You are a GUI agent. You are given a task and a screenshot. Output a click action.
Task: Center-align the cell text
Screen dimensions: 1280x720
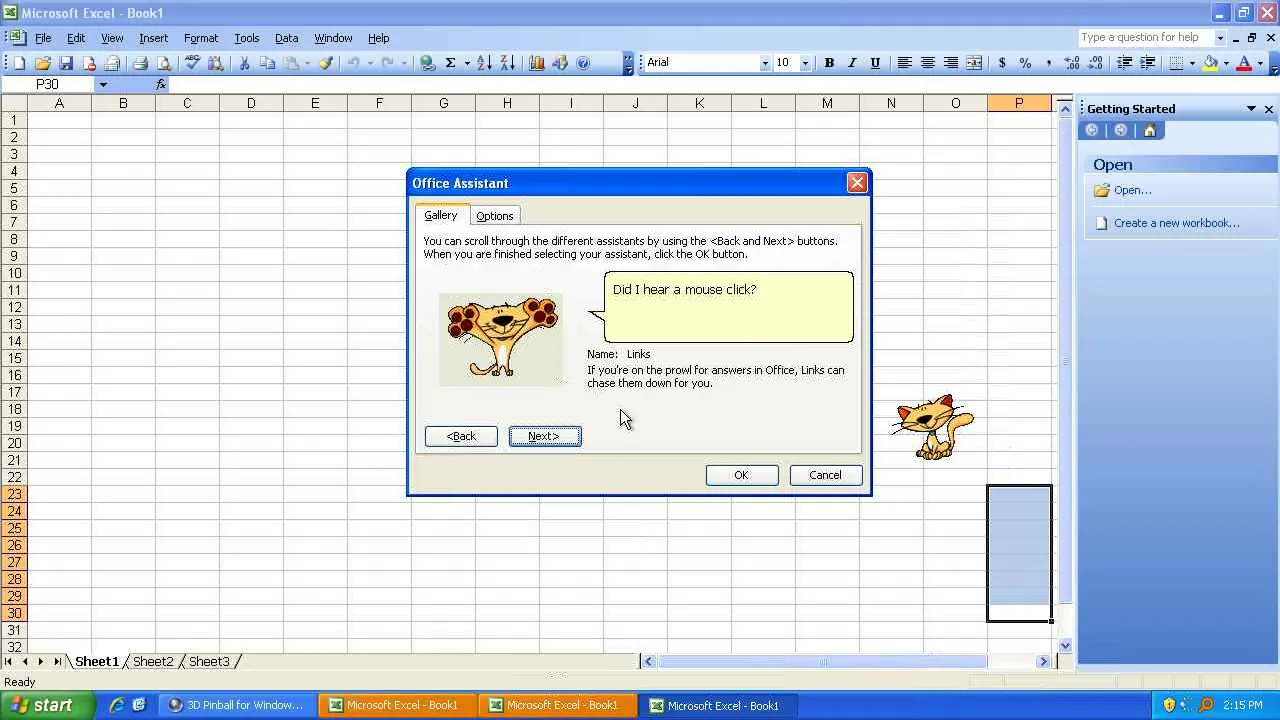[927, 63]
